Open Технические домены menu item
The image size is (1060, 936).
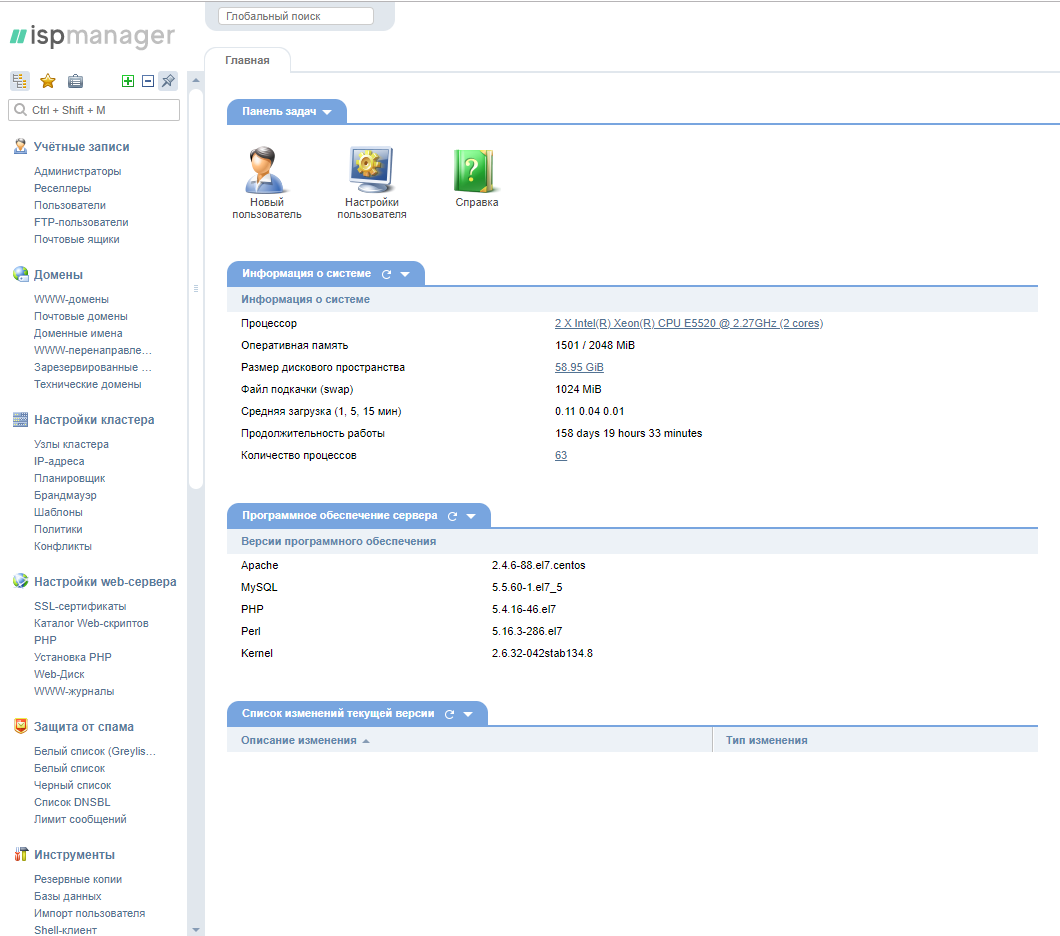tap(88, 384)
